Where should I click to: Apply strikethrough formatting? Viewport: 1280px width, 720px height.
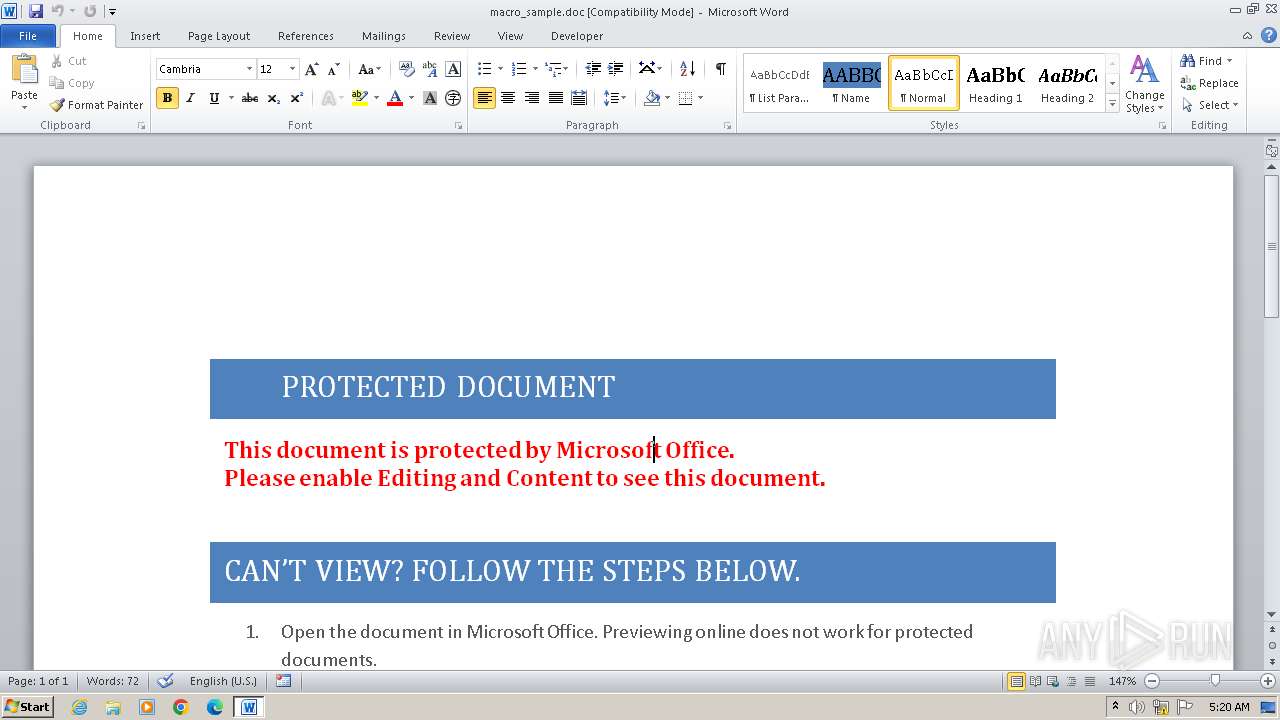tap(250, 98)
